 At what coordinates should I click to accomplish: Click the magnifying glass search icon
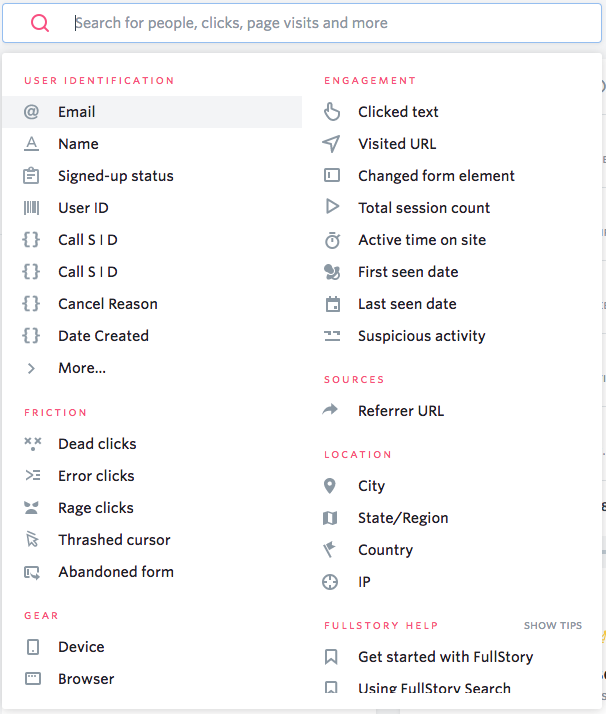pyautogui.click(x=40, y=23)
